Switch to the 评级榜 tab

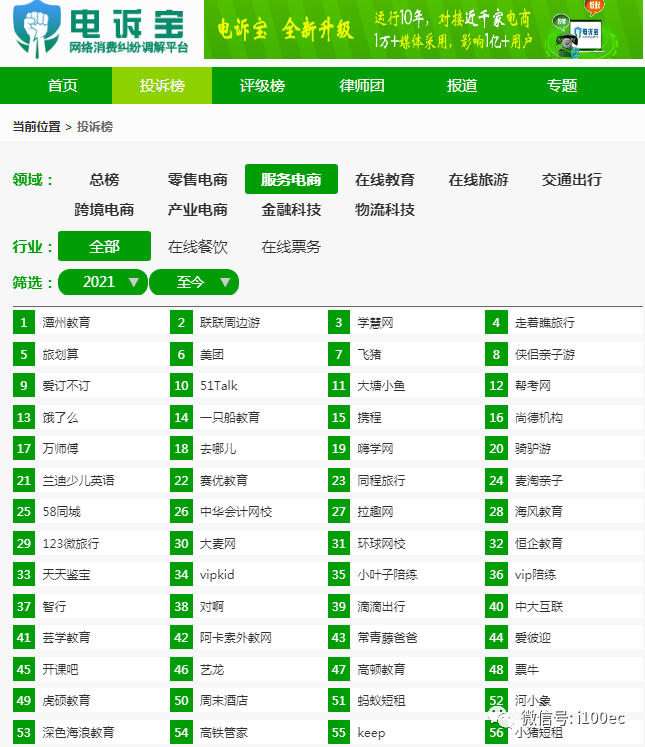[x=262, y=85]
